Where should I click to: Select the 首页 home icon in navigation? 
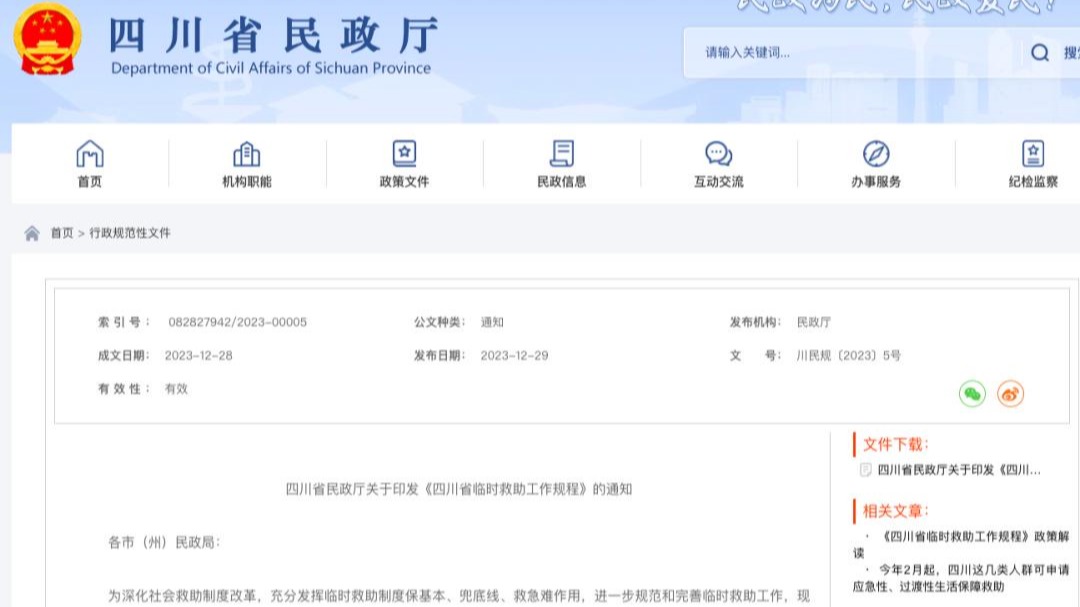89,155
